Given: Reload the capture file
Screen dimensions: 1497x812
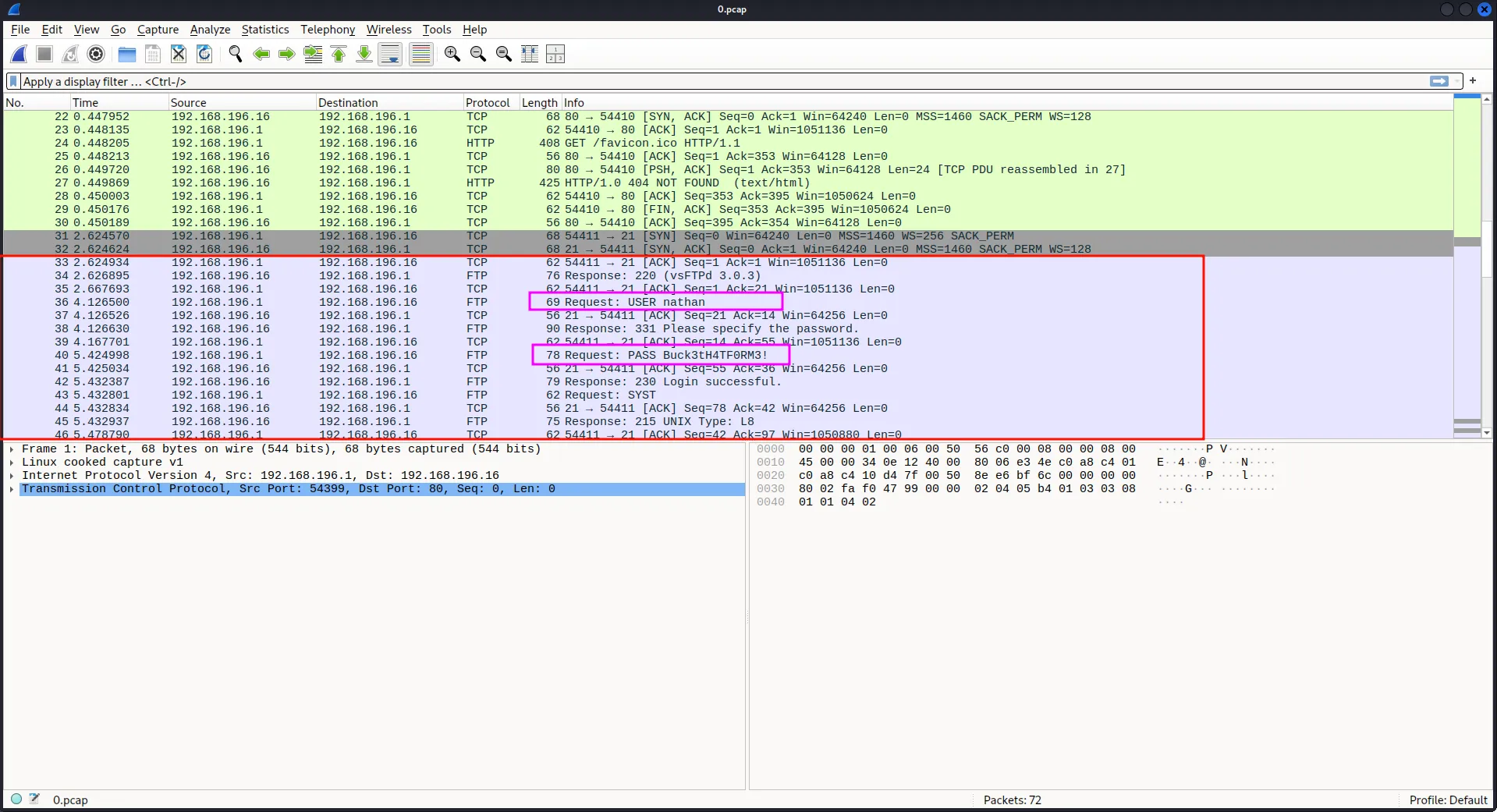Looking at the screenshot, I should 204,54.
